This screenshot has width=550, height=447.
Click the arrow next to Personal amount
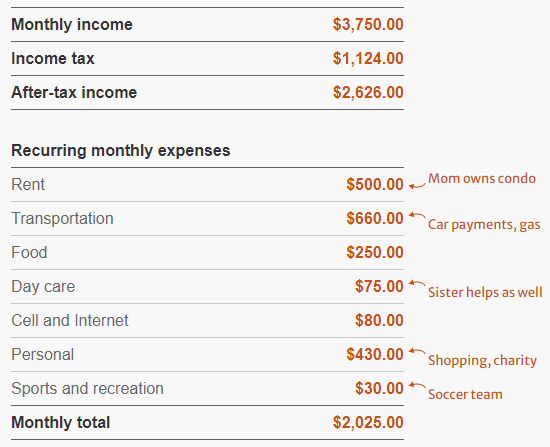(x=417, y=352)
